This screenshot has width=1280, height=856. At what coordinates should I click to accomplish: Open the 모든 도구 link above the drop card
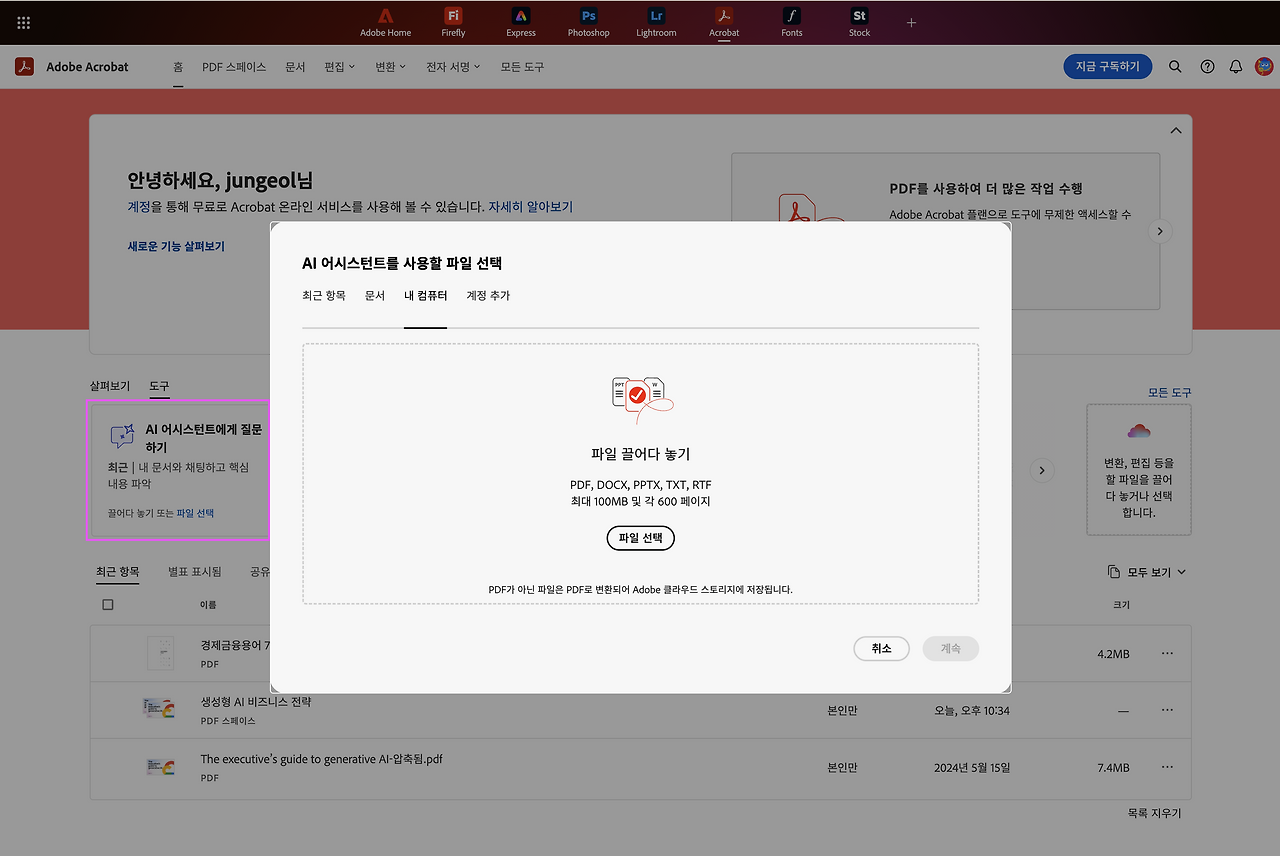click(x=1170, y=393)
